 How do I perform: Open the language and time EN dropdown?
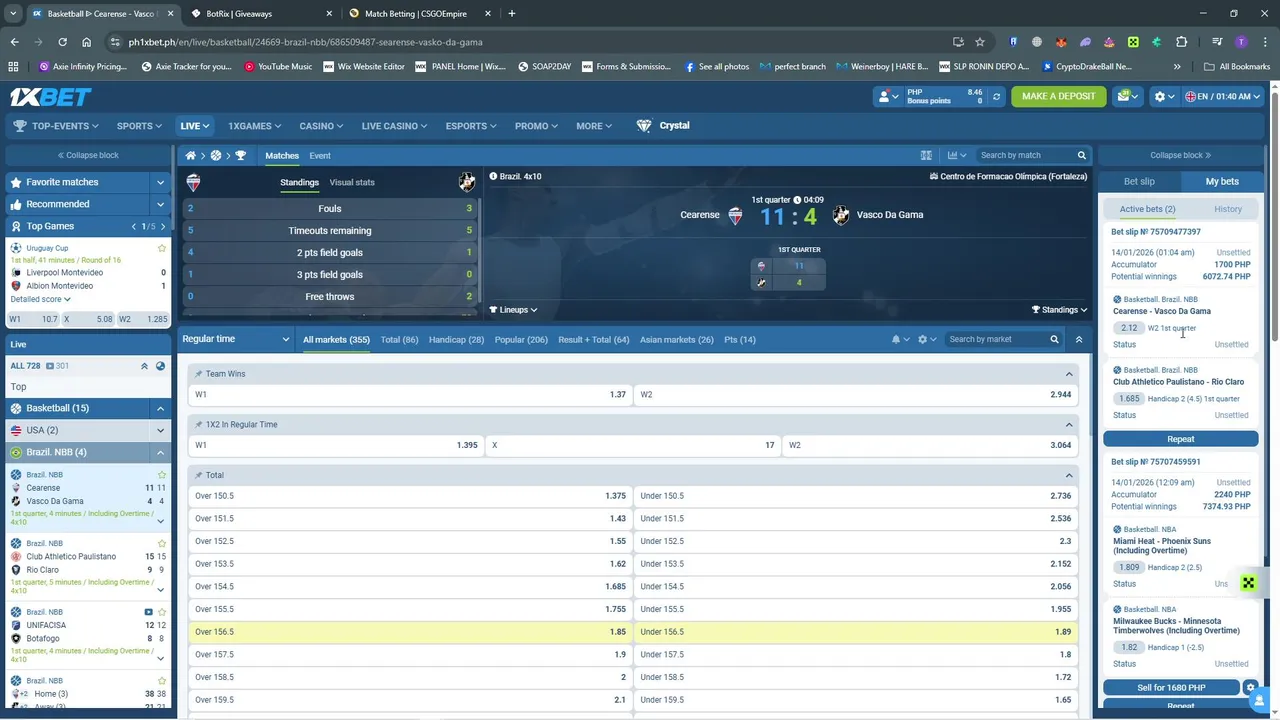point(1222,97)
